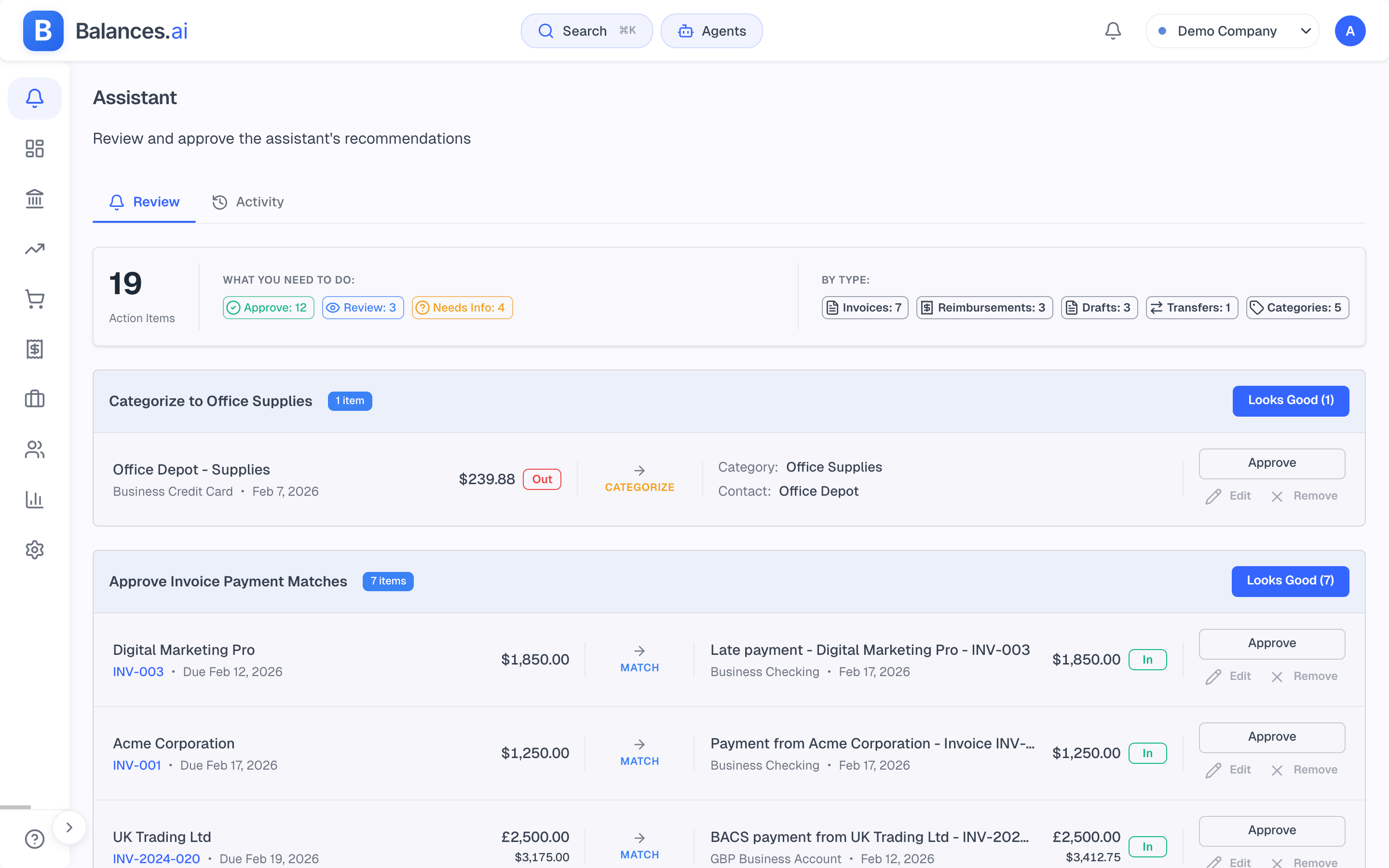Screen dimensions: 1389x868
Task: Click the notification bell in the top bar
Action: tap(1112, 30)
